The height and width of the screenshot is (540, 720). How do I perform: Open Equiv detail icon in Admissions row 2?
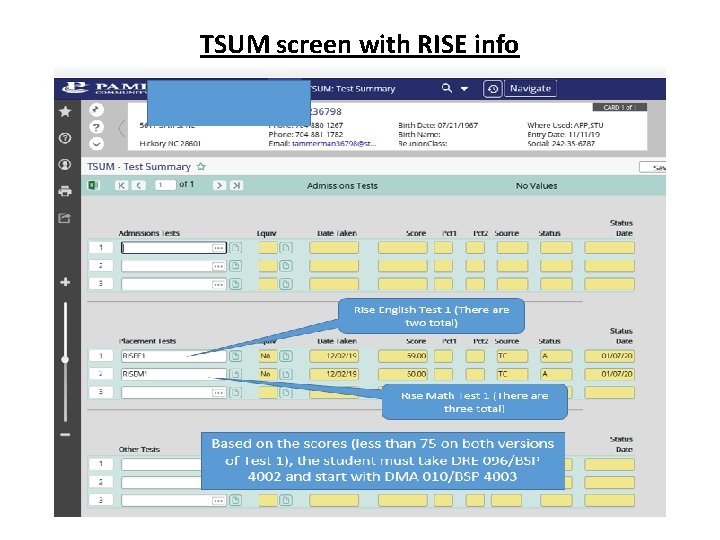[x=286, y=266]
